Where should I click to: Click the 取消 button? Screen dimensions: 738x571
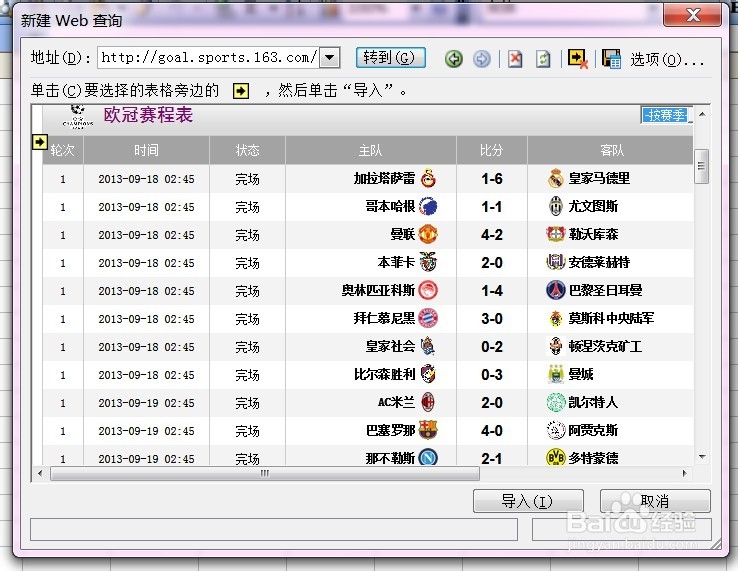655,501
